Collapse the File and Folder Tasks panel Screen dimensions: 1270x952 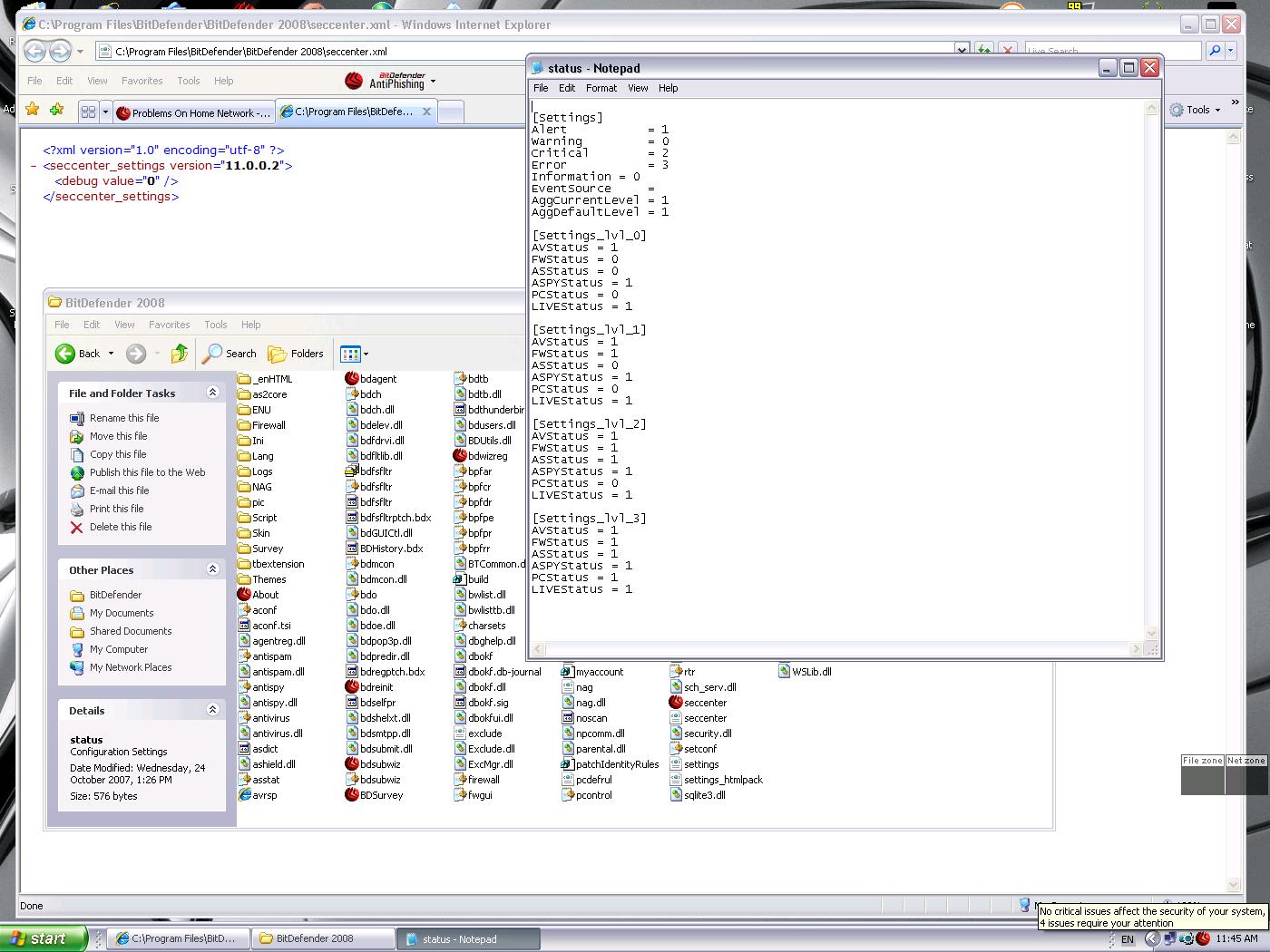click(x=212, y=393)
